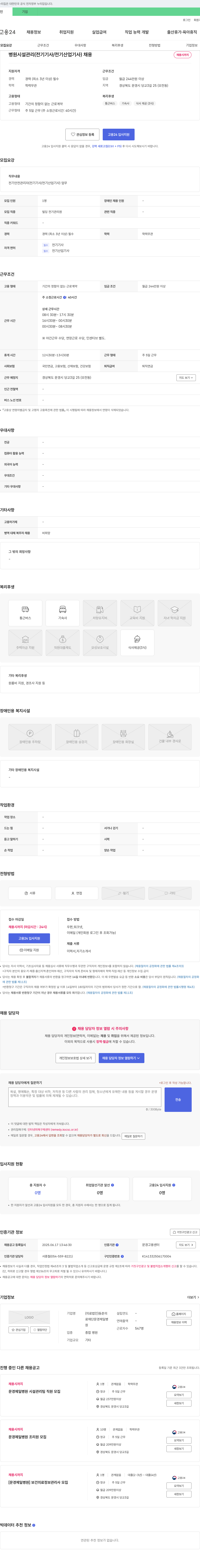
Task: Select the green 기업 tab at top
Action: [25, 11]
